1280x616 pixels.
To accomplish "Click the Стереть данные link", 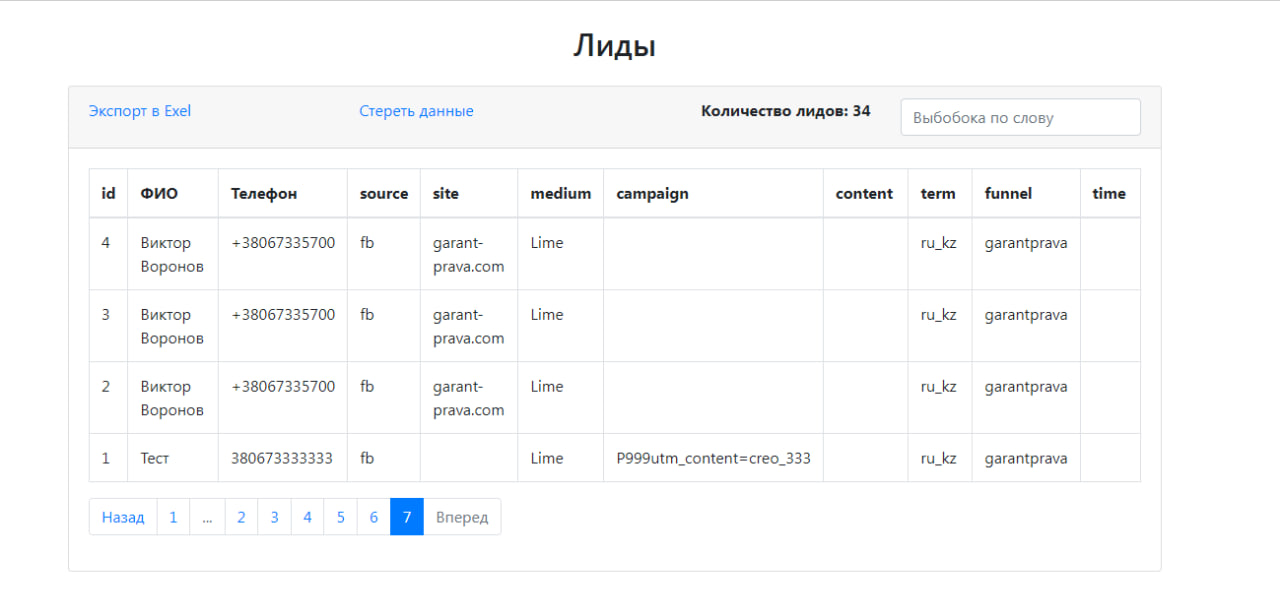I will click(416, 111).
